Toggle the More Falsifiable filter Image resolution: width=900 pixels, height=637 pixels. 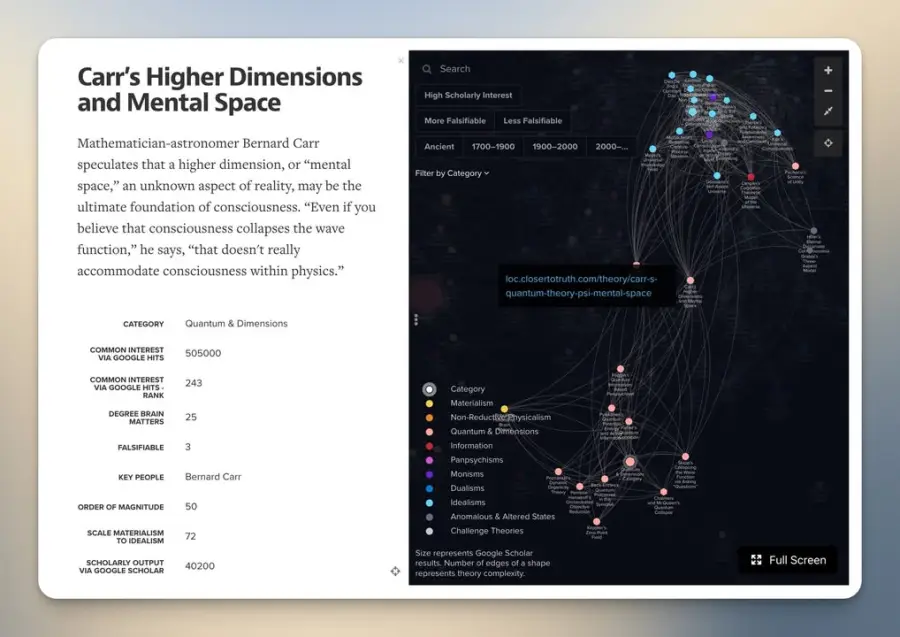pyautogui.click(x=455, y=121)
